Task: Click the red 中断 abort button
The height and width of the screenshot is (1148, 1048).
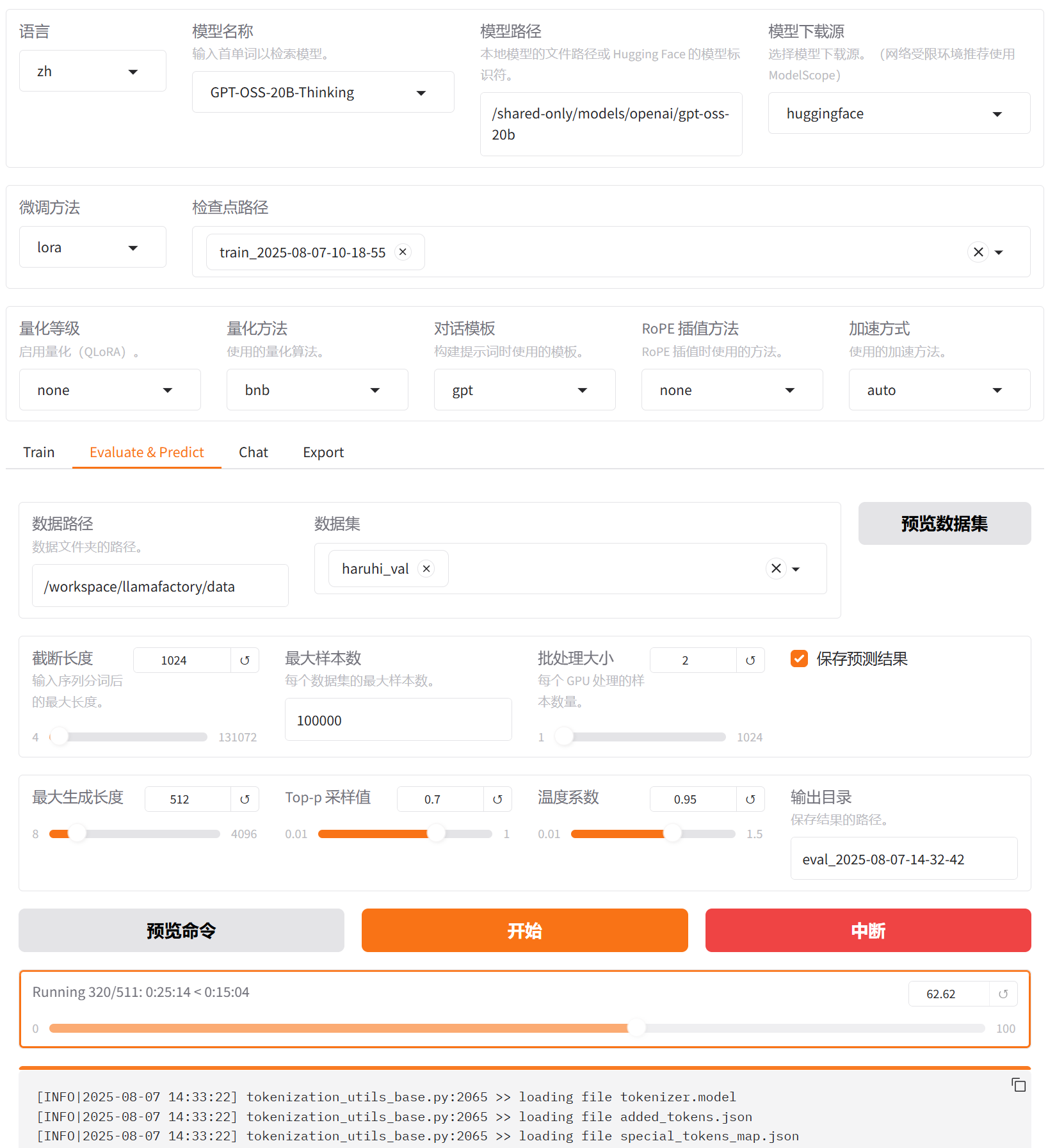Action: point(867,930)
